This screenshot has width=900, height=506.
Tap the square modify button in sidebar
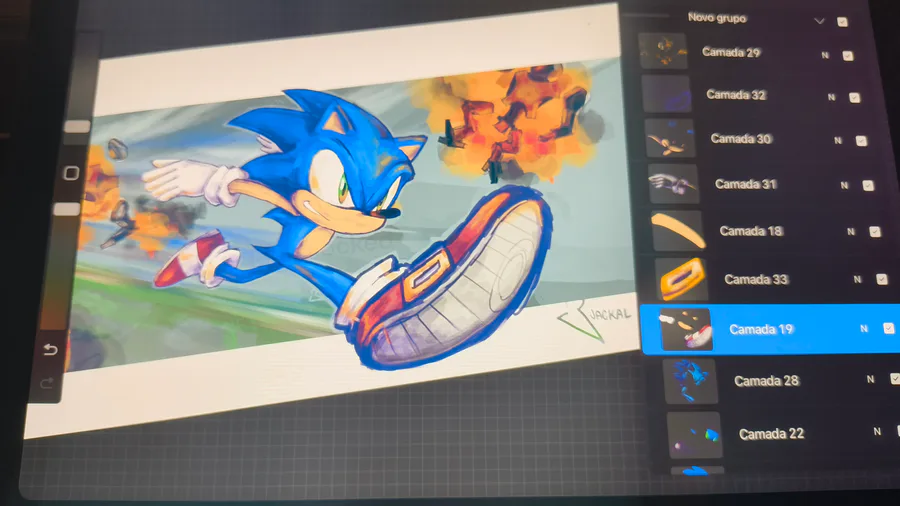[x=71, y=173]
